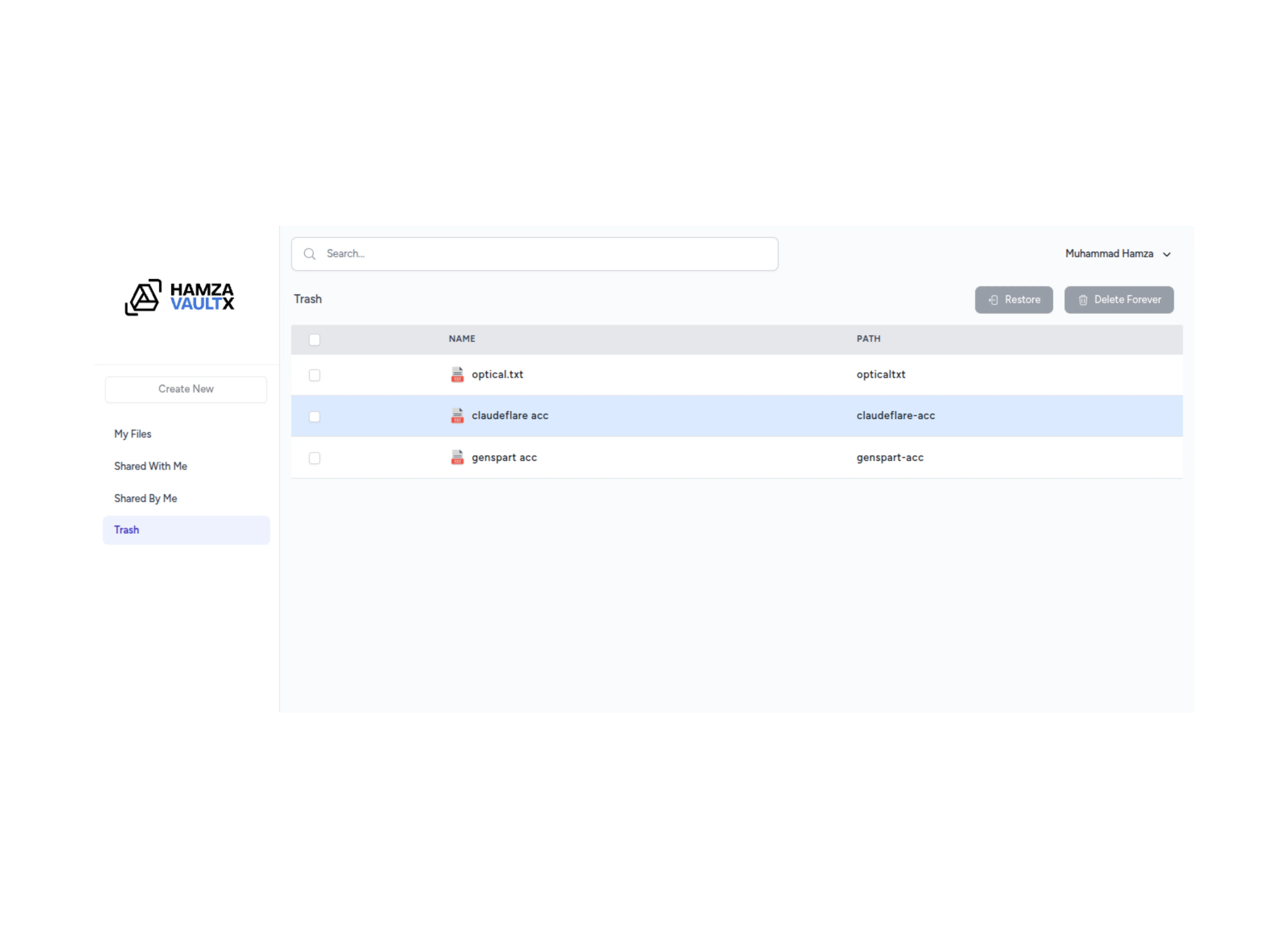Screen dimensions: 1288x938
Task: Open Shared By Me section
Action: click(x=145, y=499)
